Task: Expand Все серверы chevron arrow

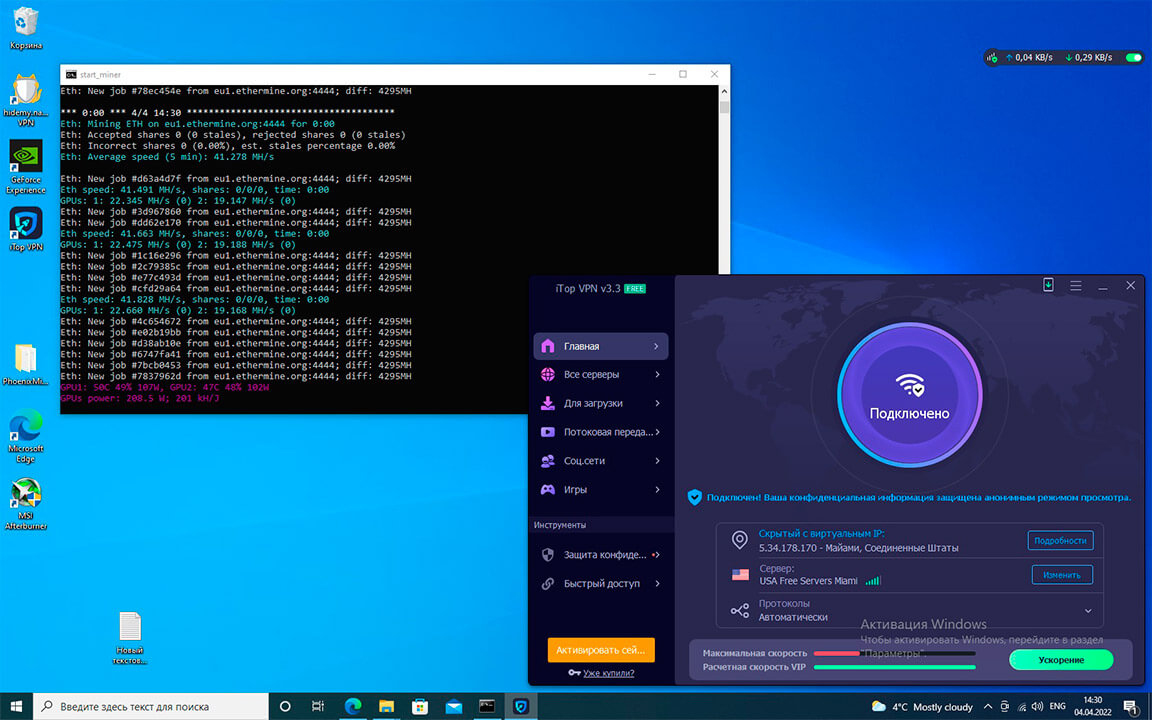Action: pos(657,375)
